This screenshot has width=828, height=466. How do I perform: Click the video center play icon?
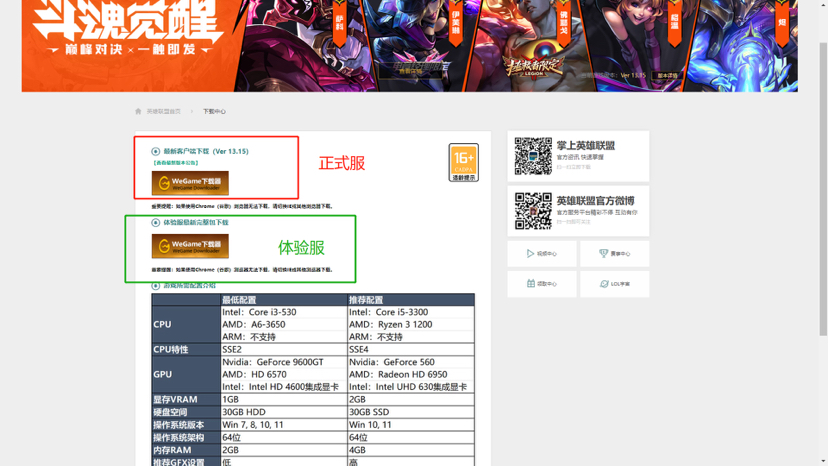click(x=530, y=254)
